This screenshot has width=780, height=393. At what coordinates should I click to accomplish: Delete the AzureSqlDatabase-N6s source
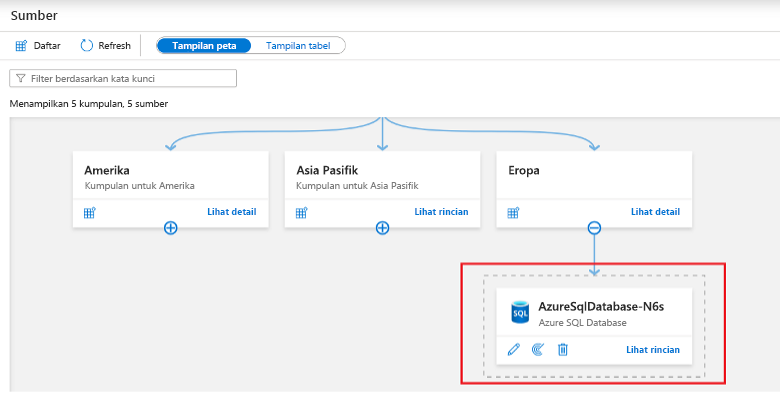click(x=563, y=350)
